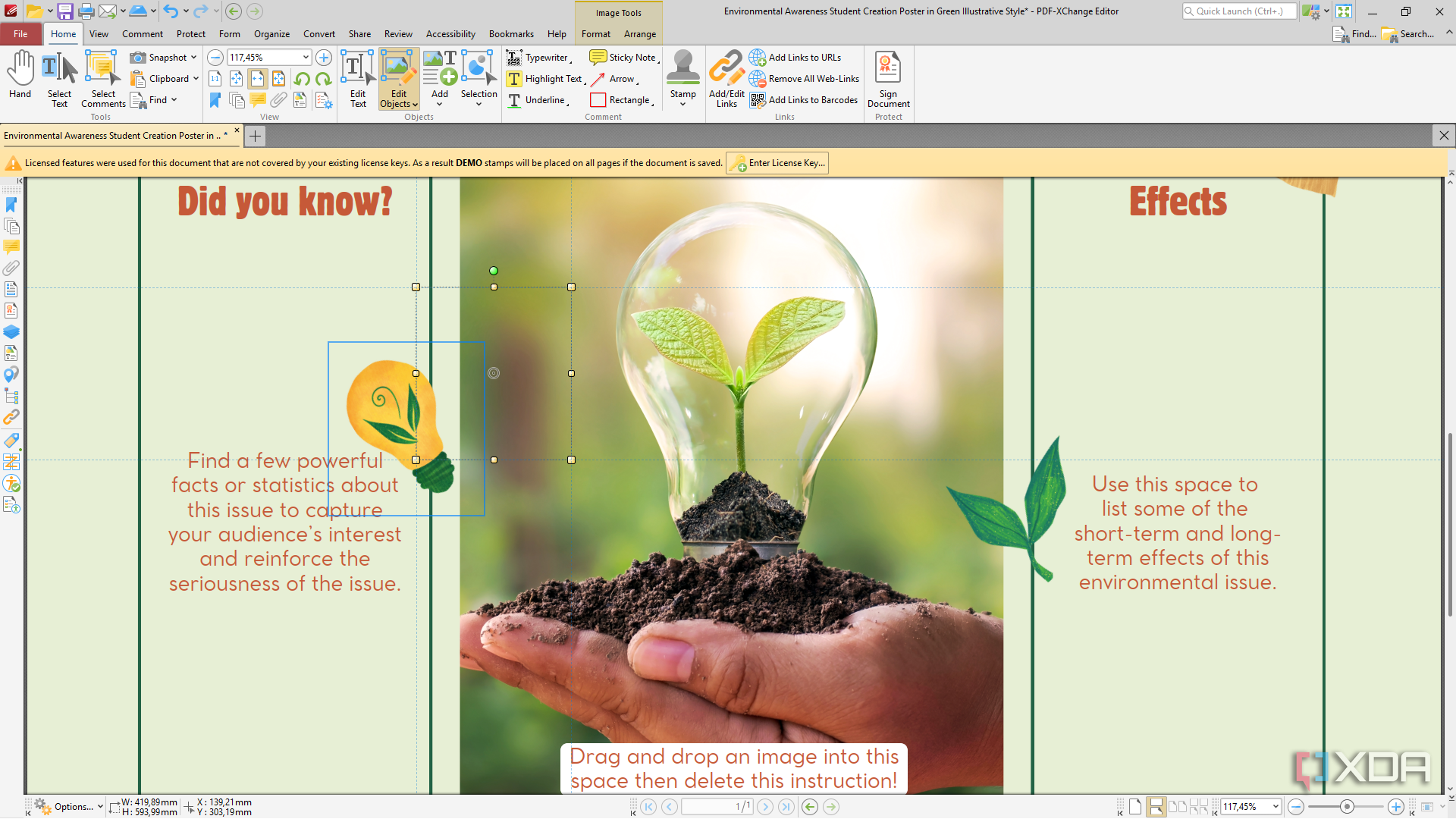Screen dimensions: 1456x819
Task: Switch to continuous page layout
Action: point(1156,807)
